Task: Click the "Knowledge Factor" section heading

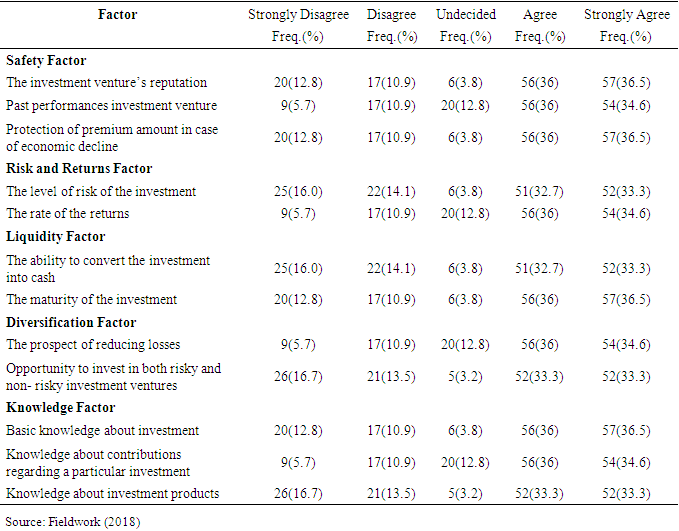Action: click(x=60, y=408)
